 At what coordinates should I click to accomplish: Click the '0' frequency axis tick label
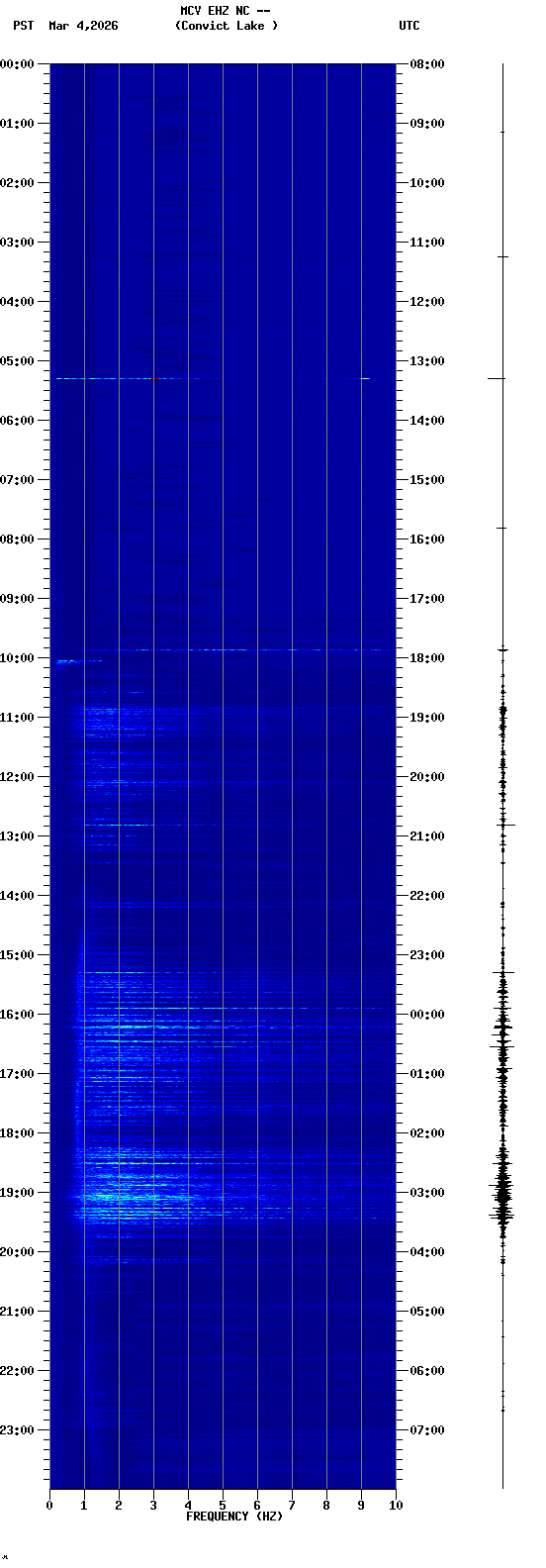49,1506
